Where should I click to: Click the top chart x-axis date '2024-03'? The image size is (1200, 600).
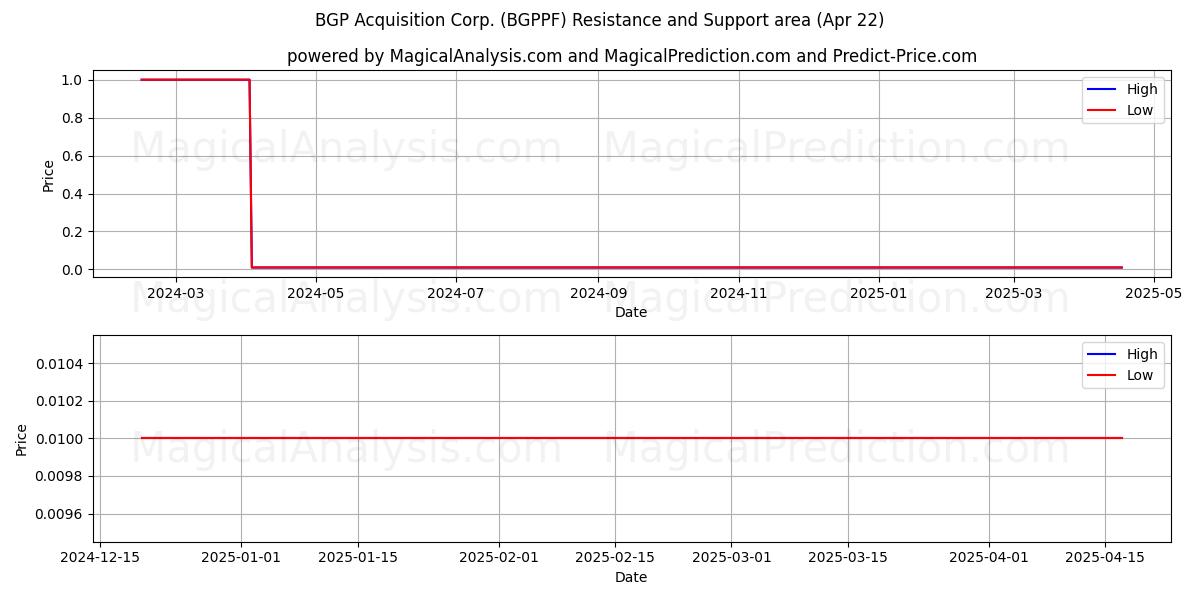pyautogui.click(x=176, y=293)
